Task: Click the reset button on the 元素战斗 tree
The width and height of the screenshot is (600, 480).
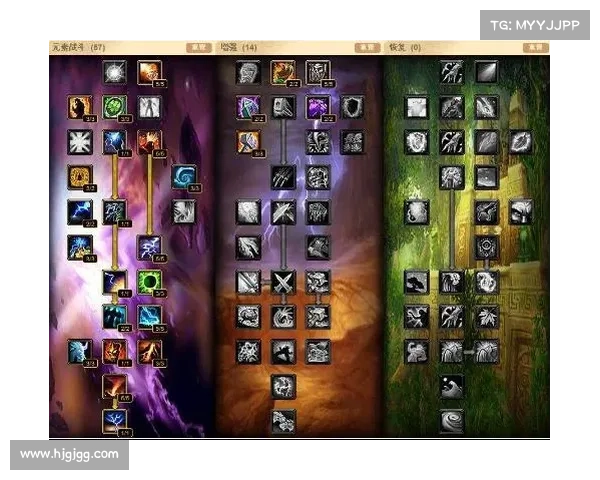Action: (199, 47)
